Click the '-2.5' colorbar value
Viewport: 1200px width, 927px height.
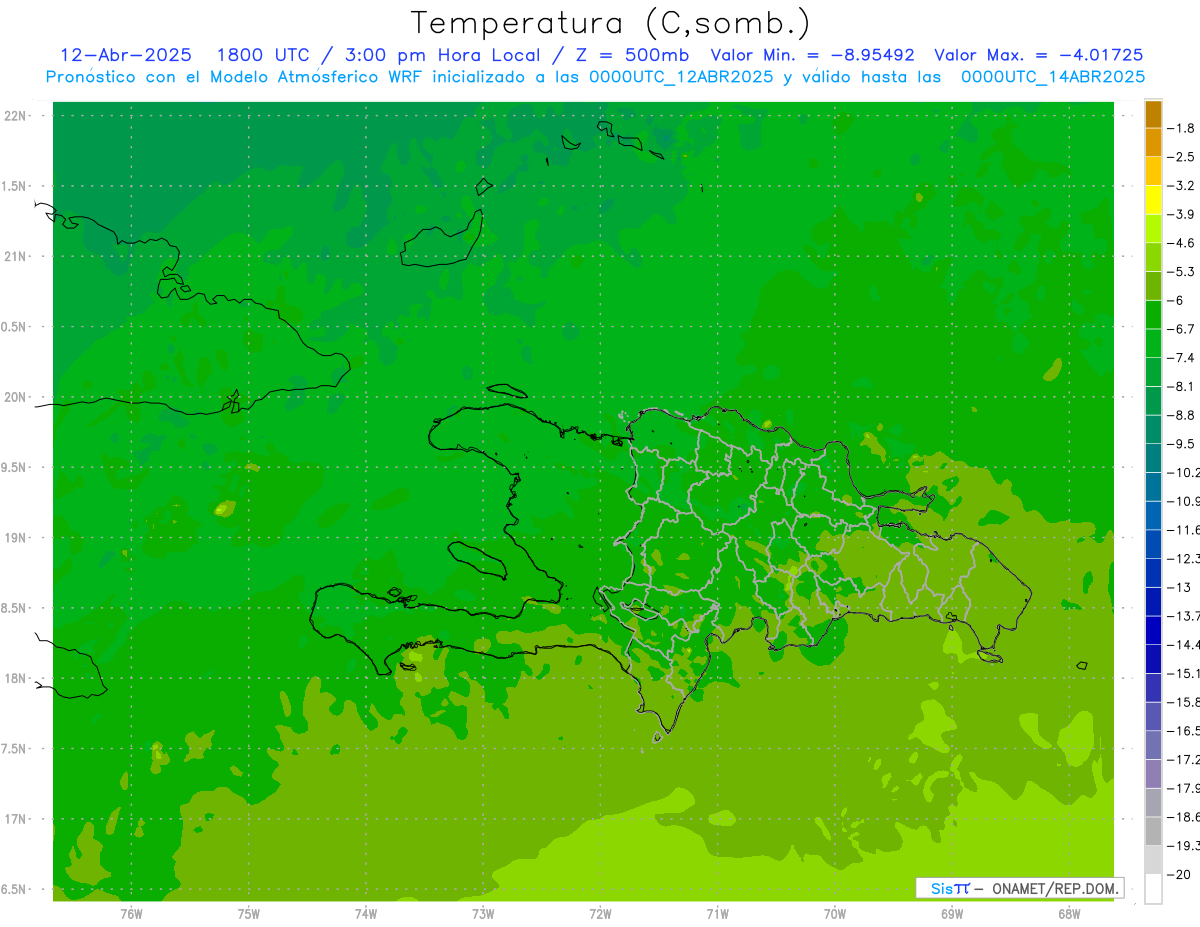[1181, 157]
